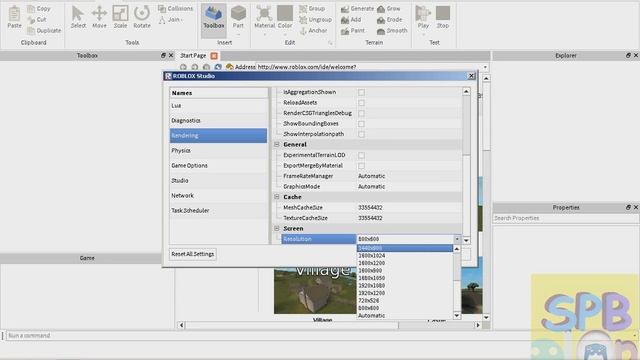Toggle ShowInterpolationpath checkbox
The width and height of the screenshot is (640, 360).
pos(361,134)
